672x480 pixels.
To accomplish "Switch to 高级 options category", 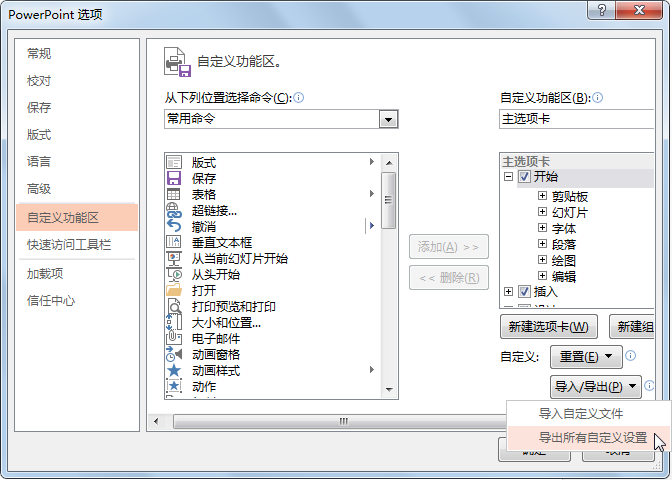I will (77, 189).
